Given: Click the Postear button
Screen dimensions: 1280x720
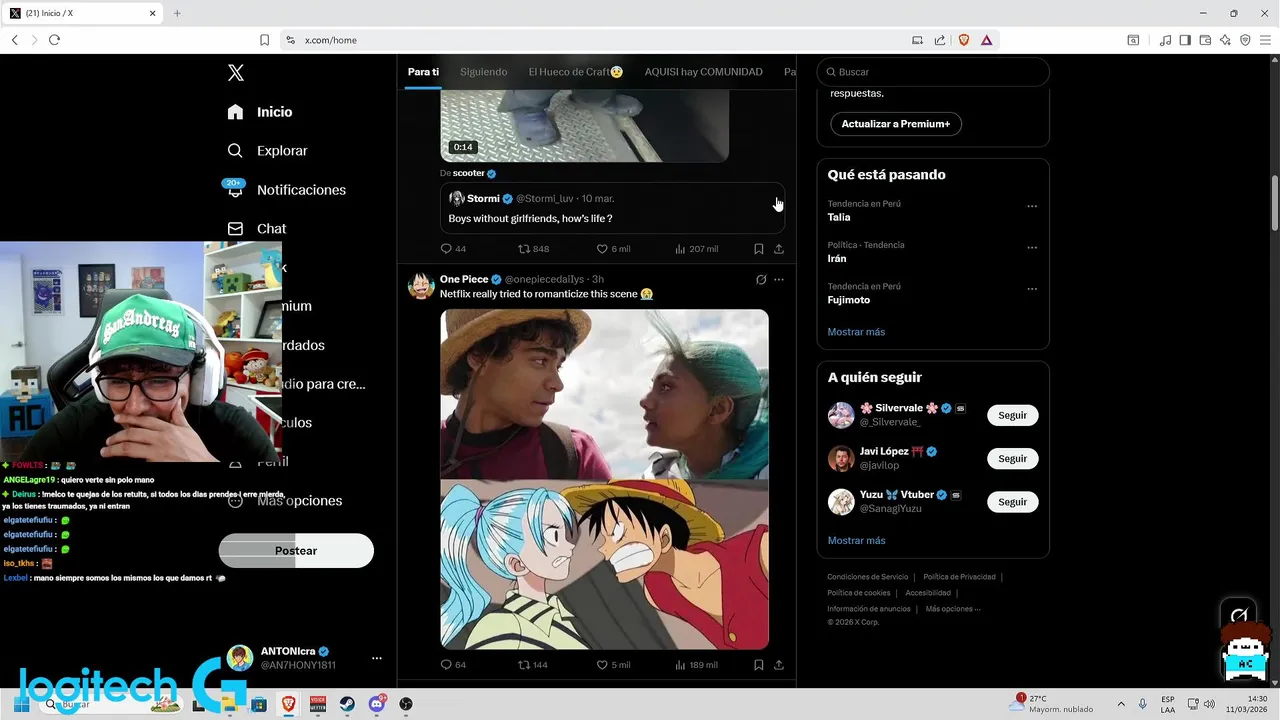Looking at the screenshot, I should pos(296,551).
